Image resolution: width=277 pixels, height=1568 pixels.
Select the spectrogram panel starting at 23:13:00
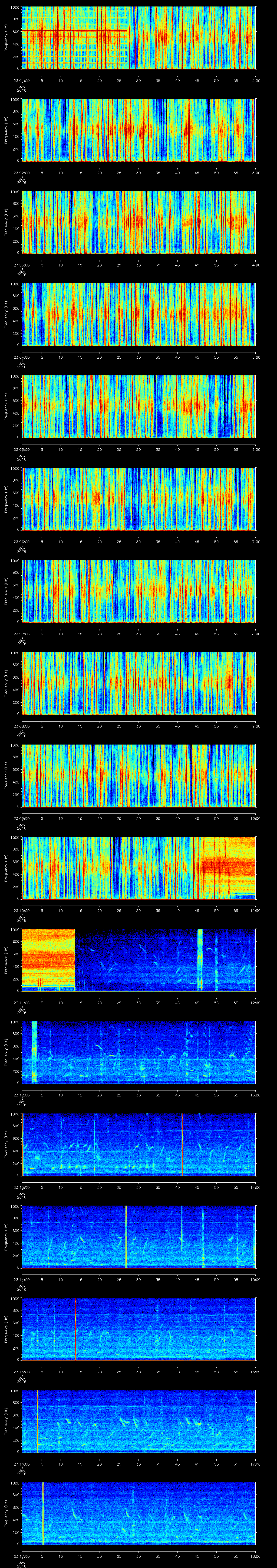[139, 1144]
